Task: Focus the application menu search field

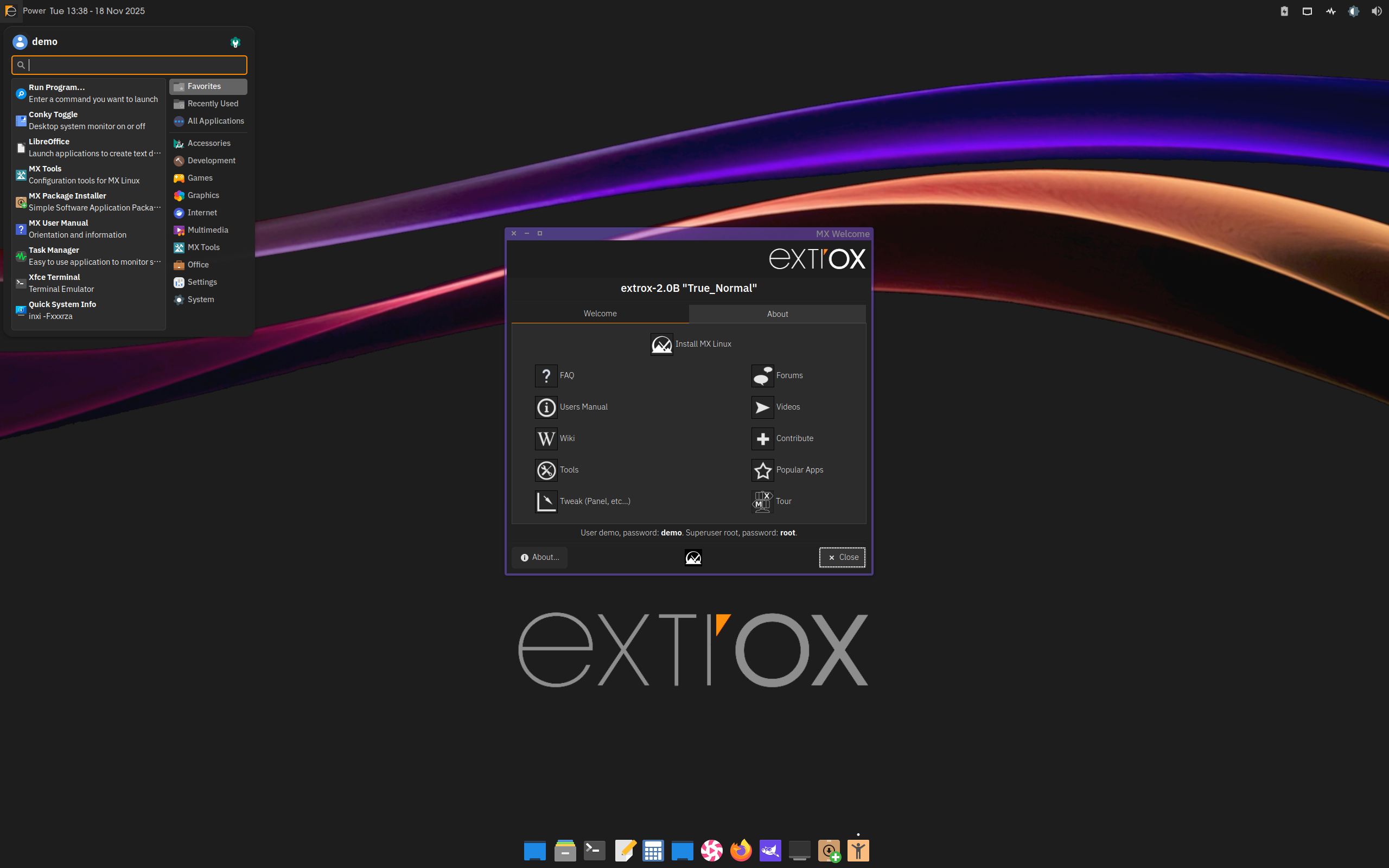Action: click(129, 65)
